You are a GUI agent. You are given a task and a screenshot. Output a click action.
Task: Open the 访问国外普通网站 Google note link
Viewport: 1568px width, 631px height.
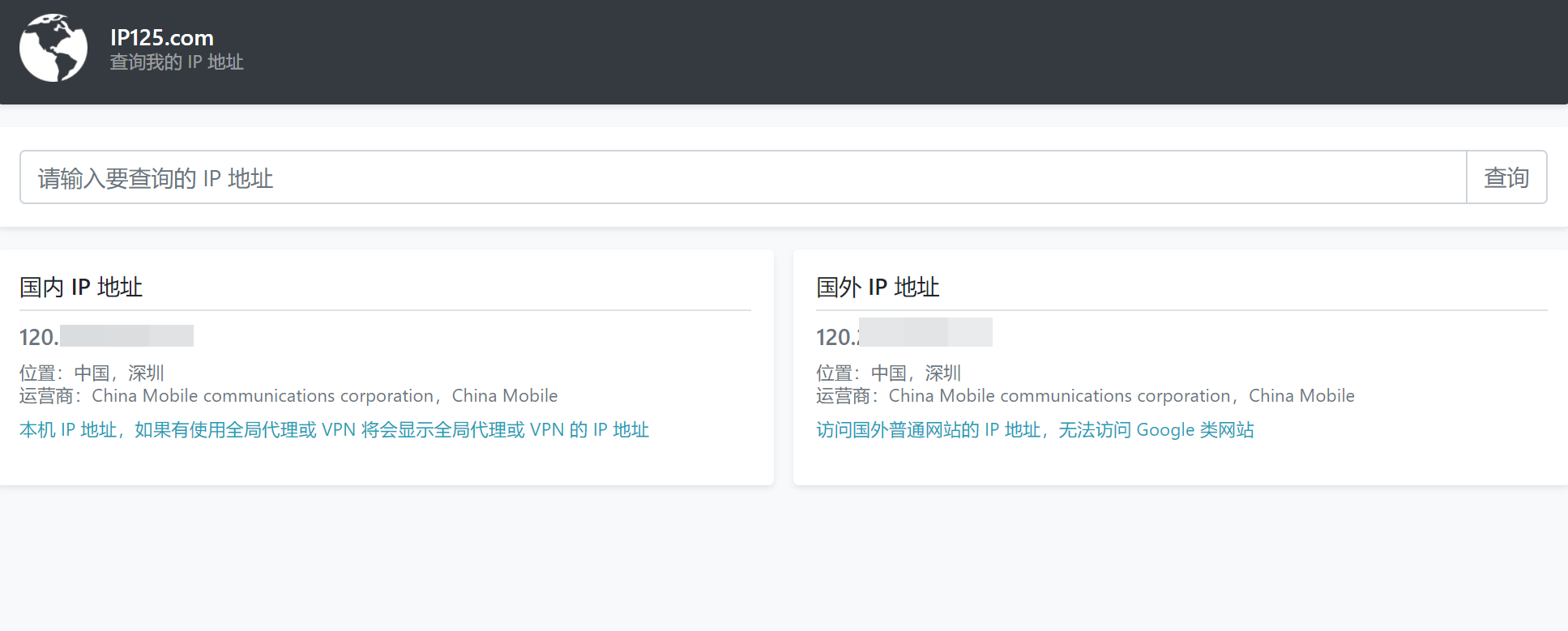(x=1035, y=430)
